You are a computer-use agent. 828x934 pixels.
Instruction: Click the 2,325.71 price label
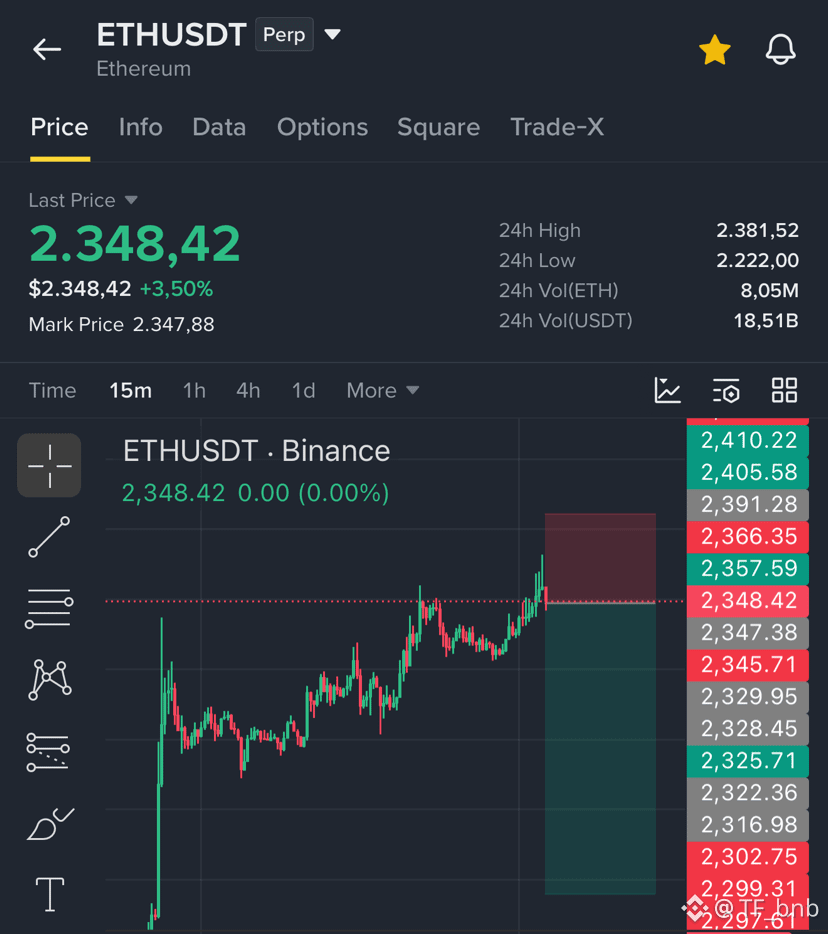(748, 761)
